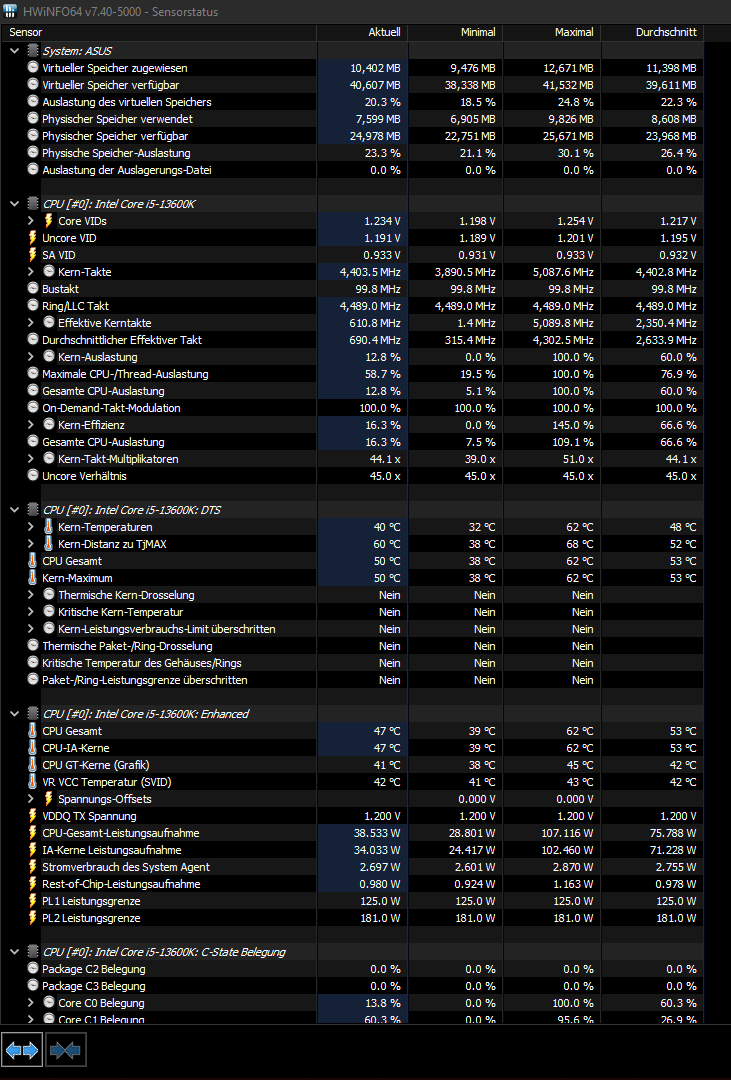Expand the Kern-Auslastung row
731x1080 pixels.
[30, 357]
